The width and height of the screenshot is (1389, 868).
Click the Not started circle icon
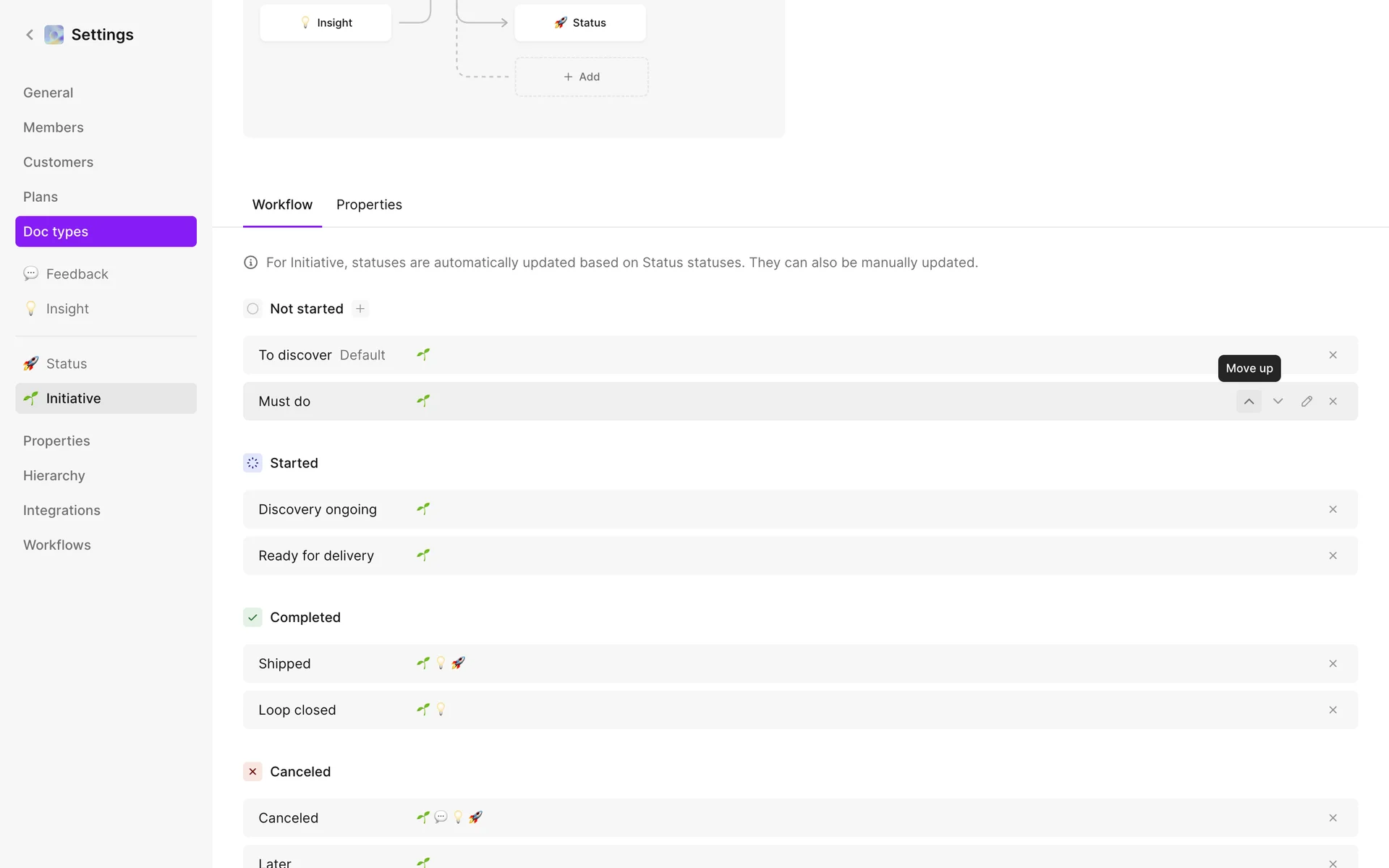[252, 309]
